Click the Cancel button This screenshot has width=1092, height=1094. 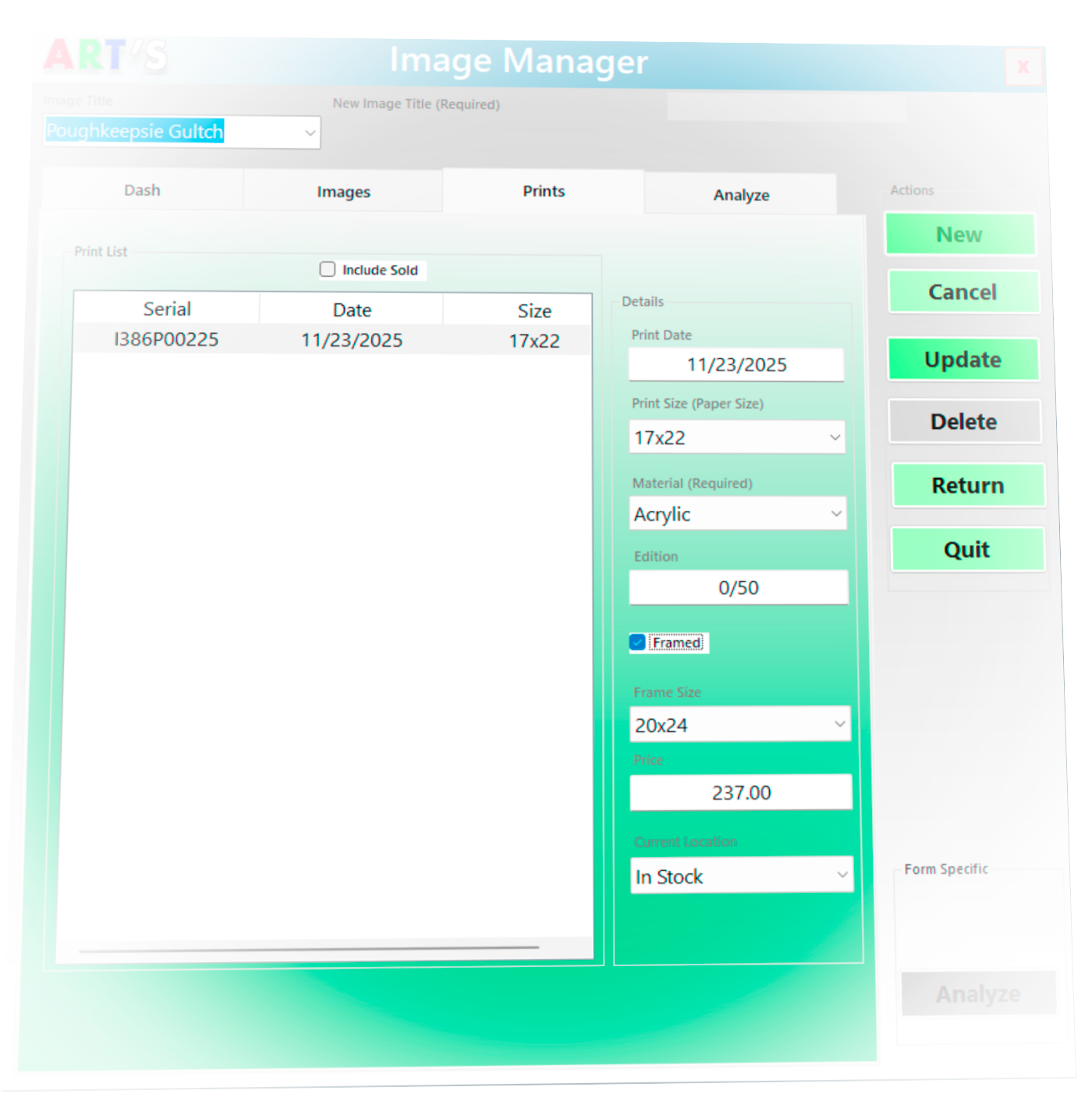click(963, 292)
